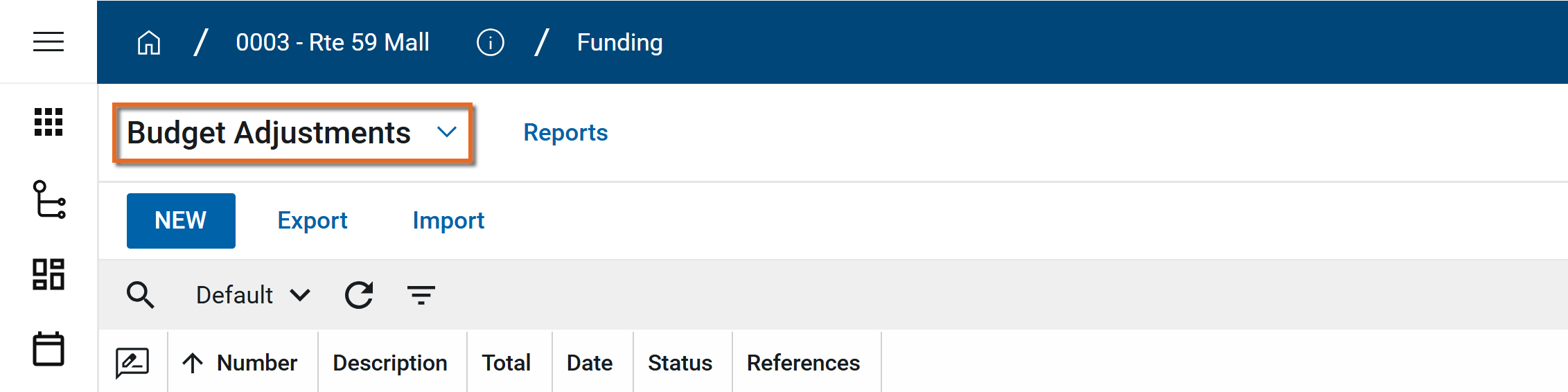
Task: Refresh the budget adjustments list
Action: coord(359,295)
